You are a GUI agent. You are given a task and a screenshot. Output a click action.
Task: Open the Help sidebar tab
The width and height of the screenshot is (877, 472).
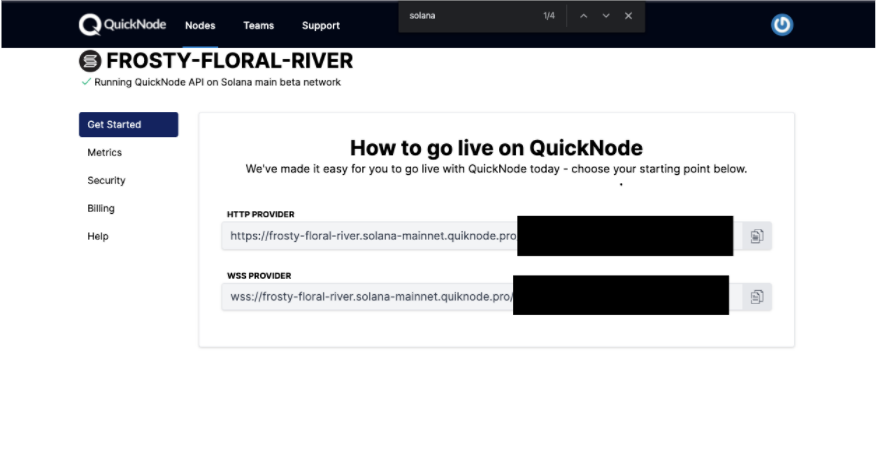pos(98,236)
